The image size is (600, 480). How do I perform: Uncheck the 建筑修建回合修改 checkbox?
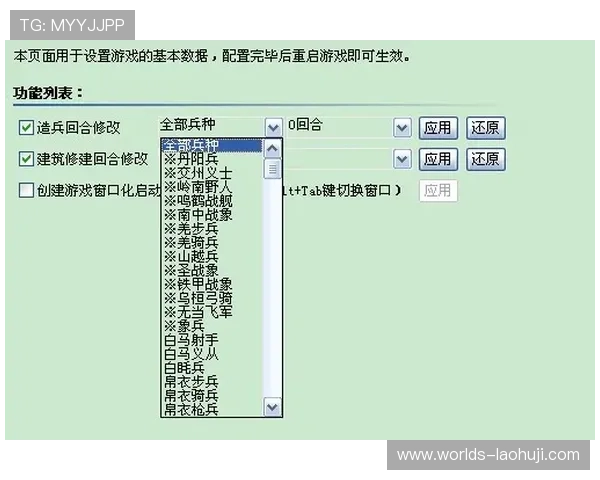point(26,158)
